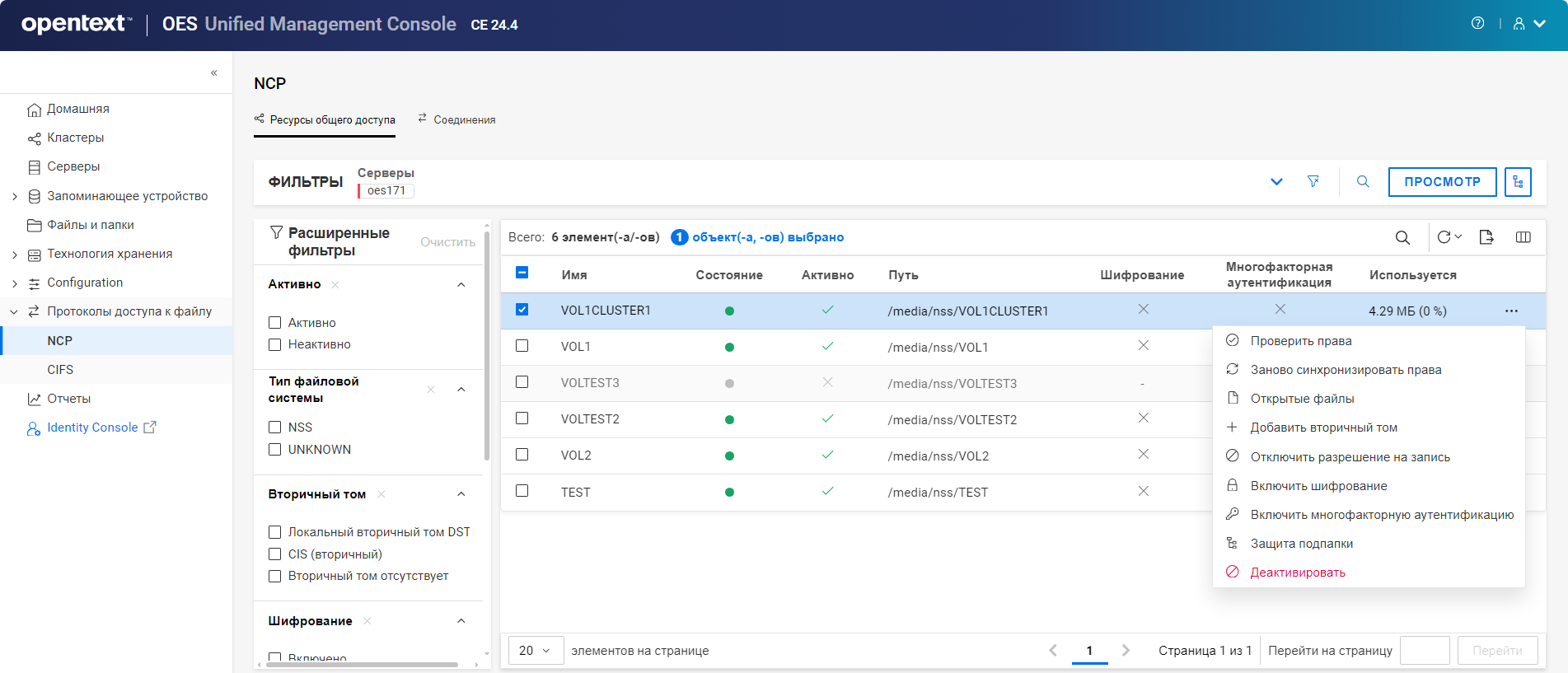Click the ПРОСМОТР button
The image size is (1568, 673).
pyautogui.click(x=1442, y=181)
